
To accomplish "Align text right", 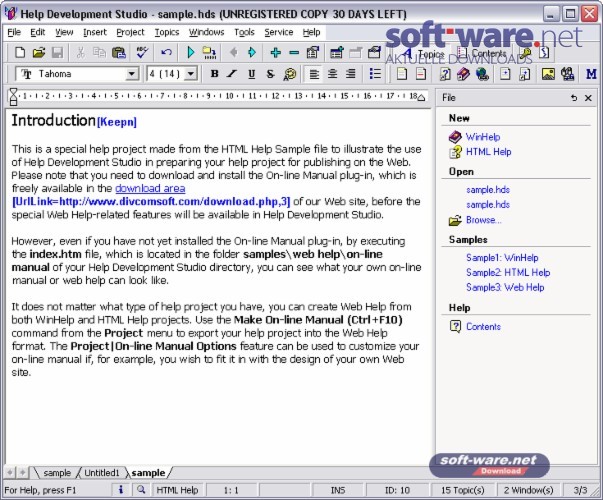I will (350, 73).
